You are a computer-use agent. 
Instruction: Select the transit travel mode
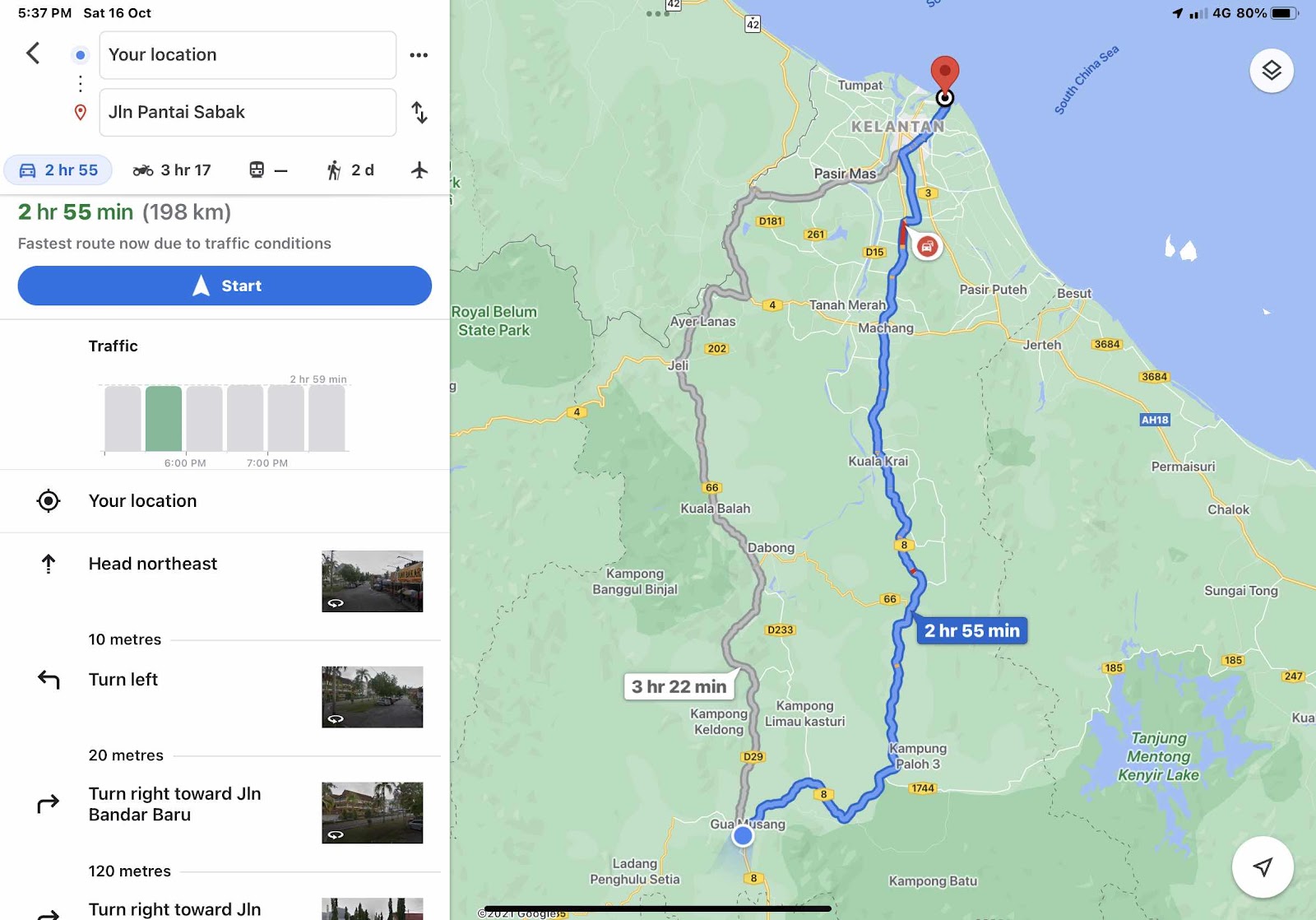point(268,170)
